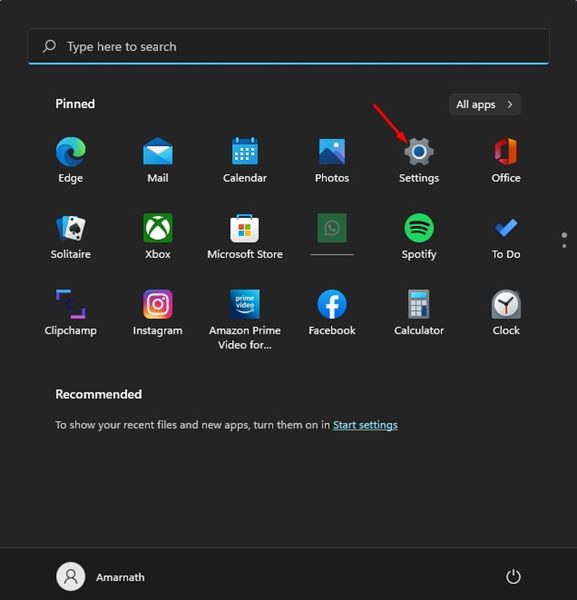Go to next pinned page dot
This screenshot has width=577, height=600.
[x=564, y=246]
